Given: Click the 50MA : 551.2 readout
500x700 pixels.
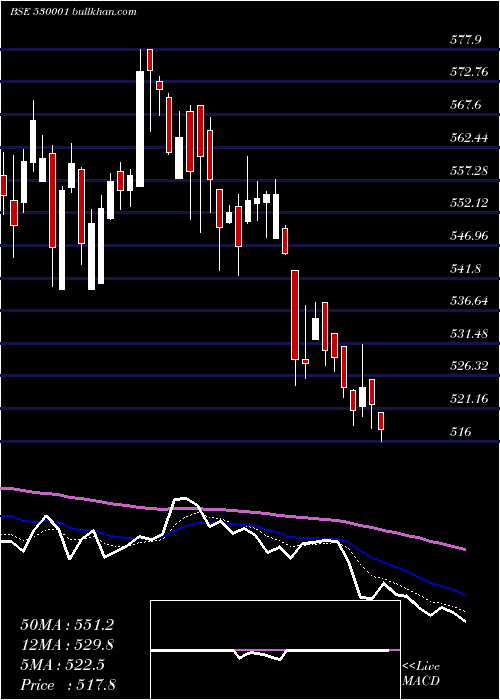Looking at the screenshot, I should point(67,625).
